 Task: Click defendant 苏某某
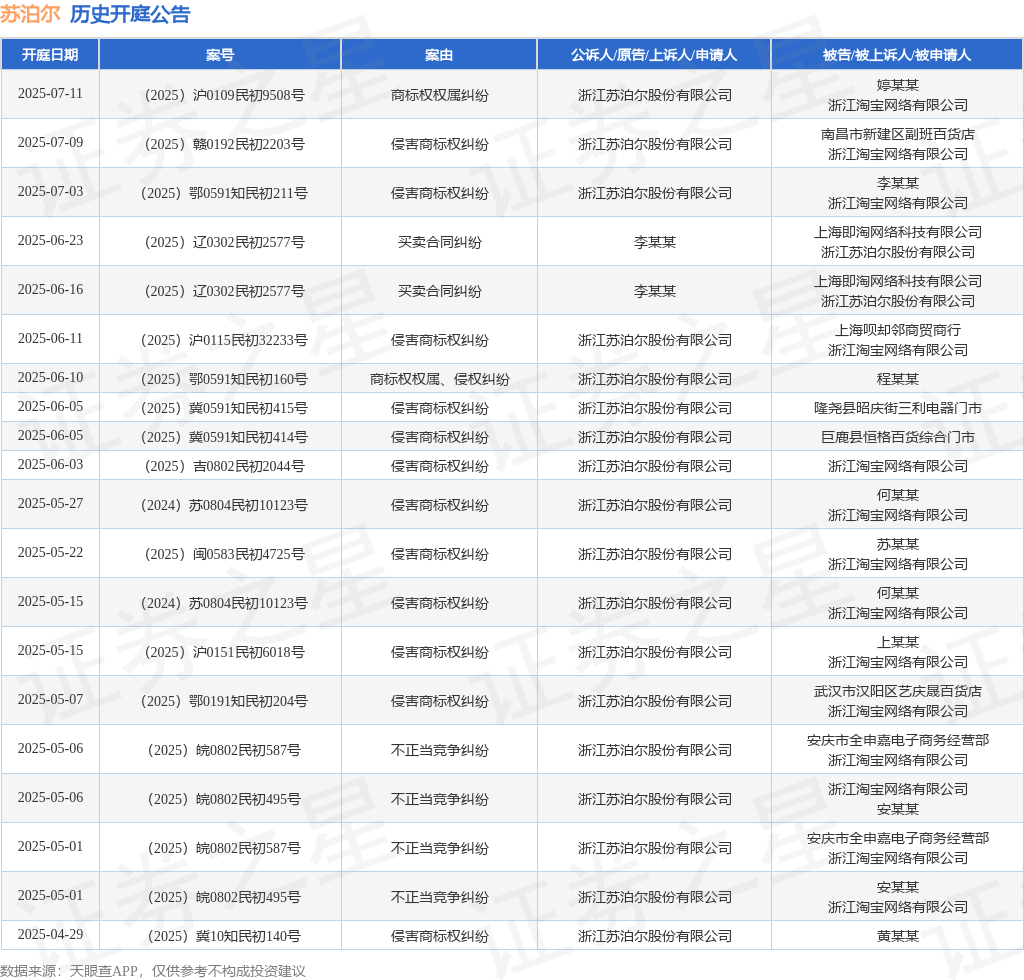tap(897, 545)
